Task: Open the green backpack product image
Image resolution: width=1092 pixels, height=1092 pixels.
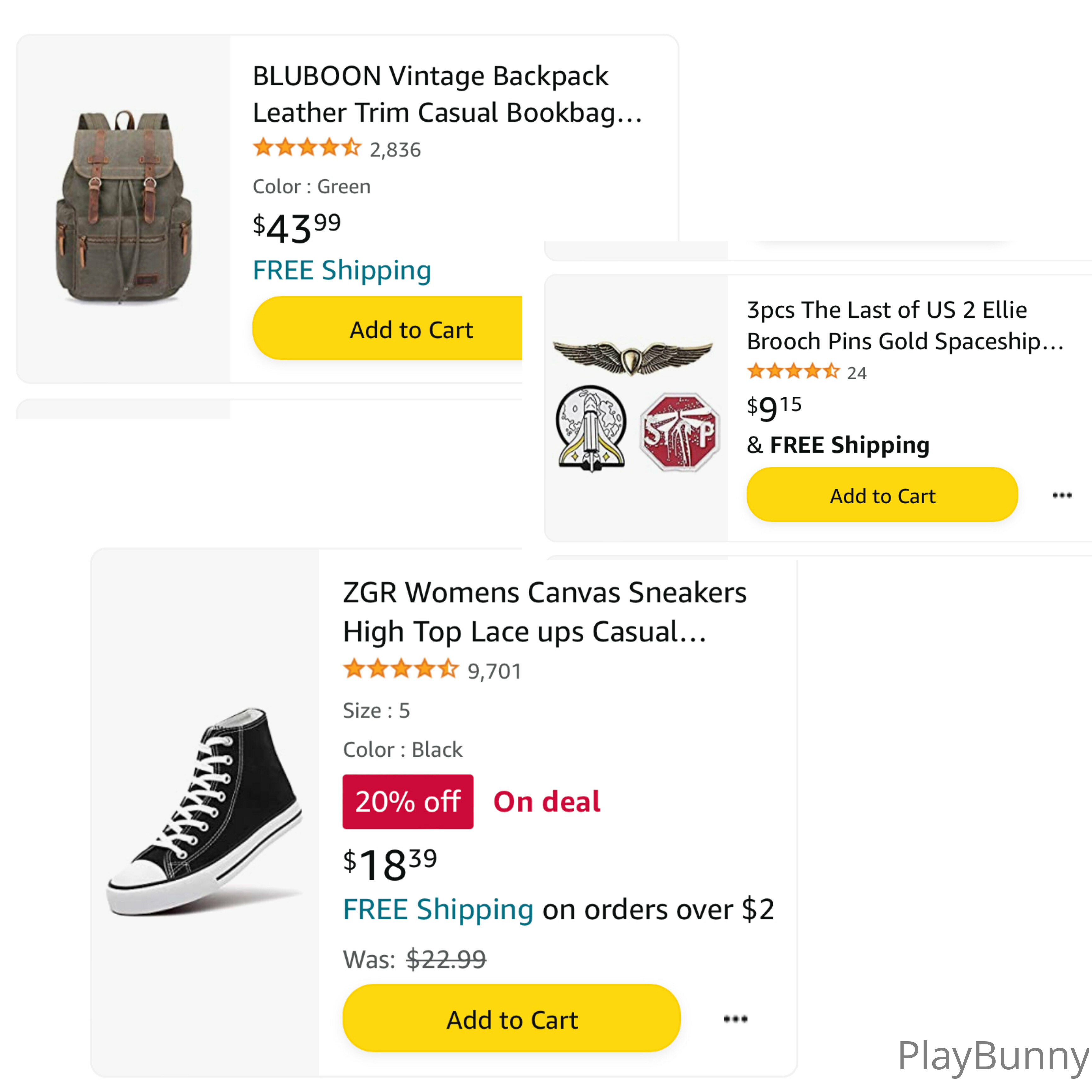Action: click(x=124, y=208)
